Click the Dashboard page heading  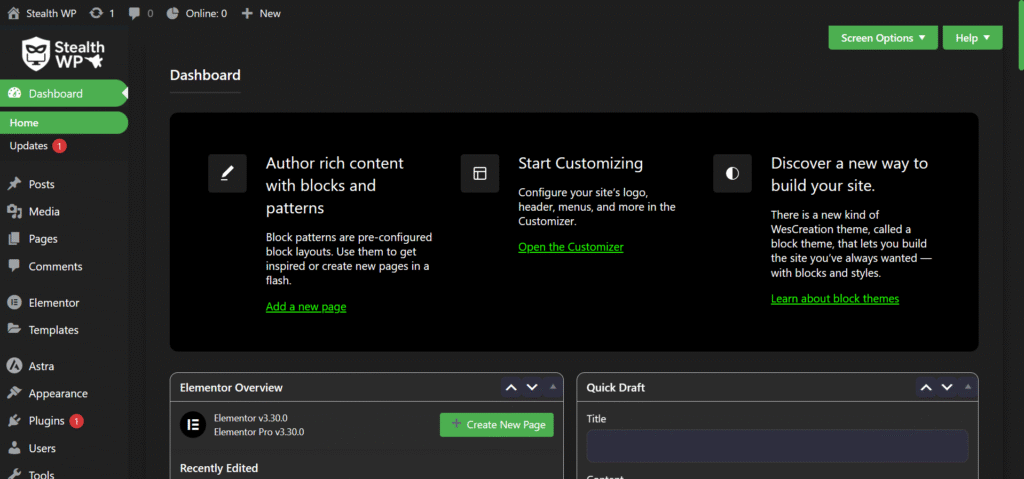pos(205,75)
